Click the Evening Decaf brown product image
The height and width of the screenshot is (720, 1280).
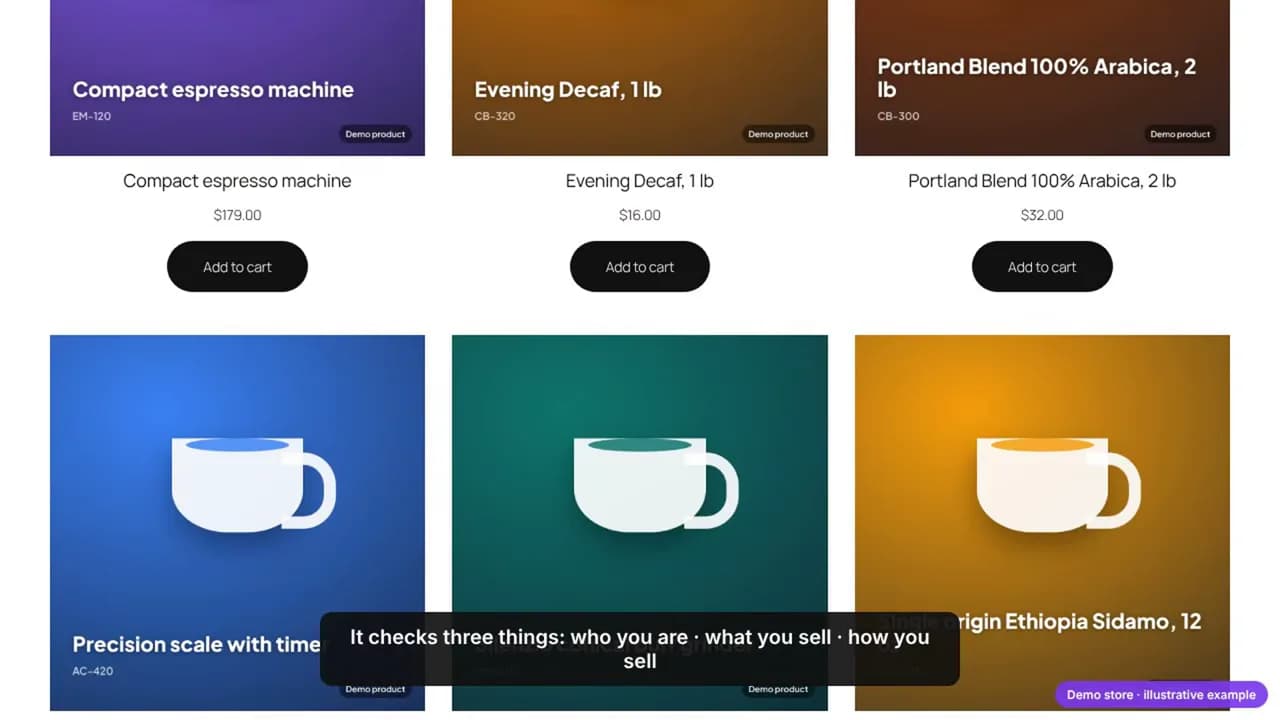[640, 78]
